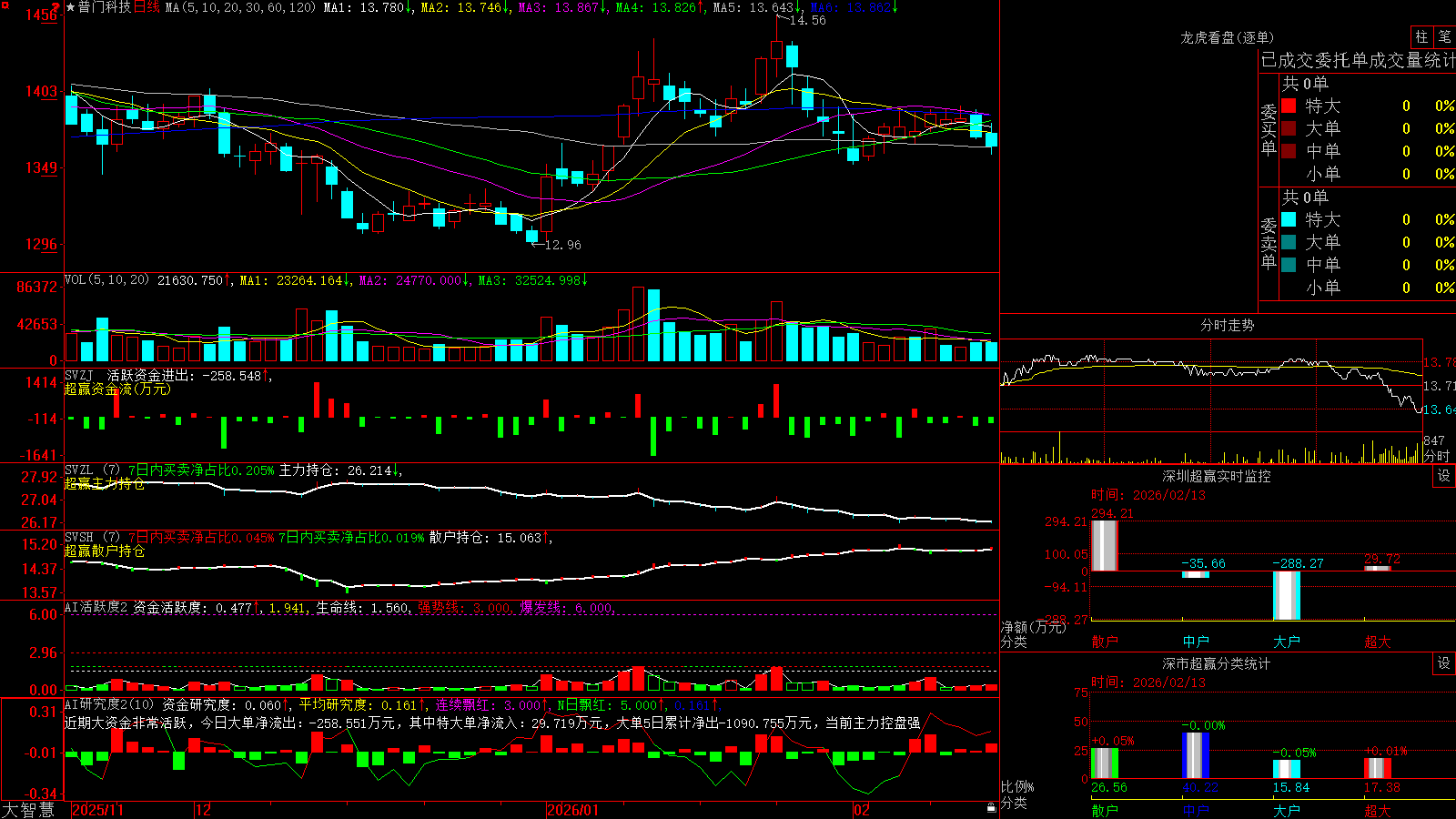Viewport: 1456px width, 819px height.
Task: Click MA(5,10,20,30,60,120) indicator parameters
Action: [x=240, y=7]
